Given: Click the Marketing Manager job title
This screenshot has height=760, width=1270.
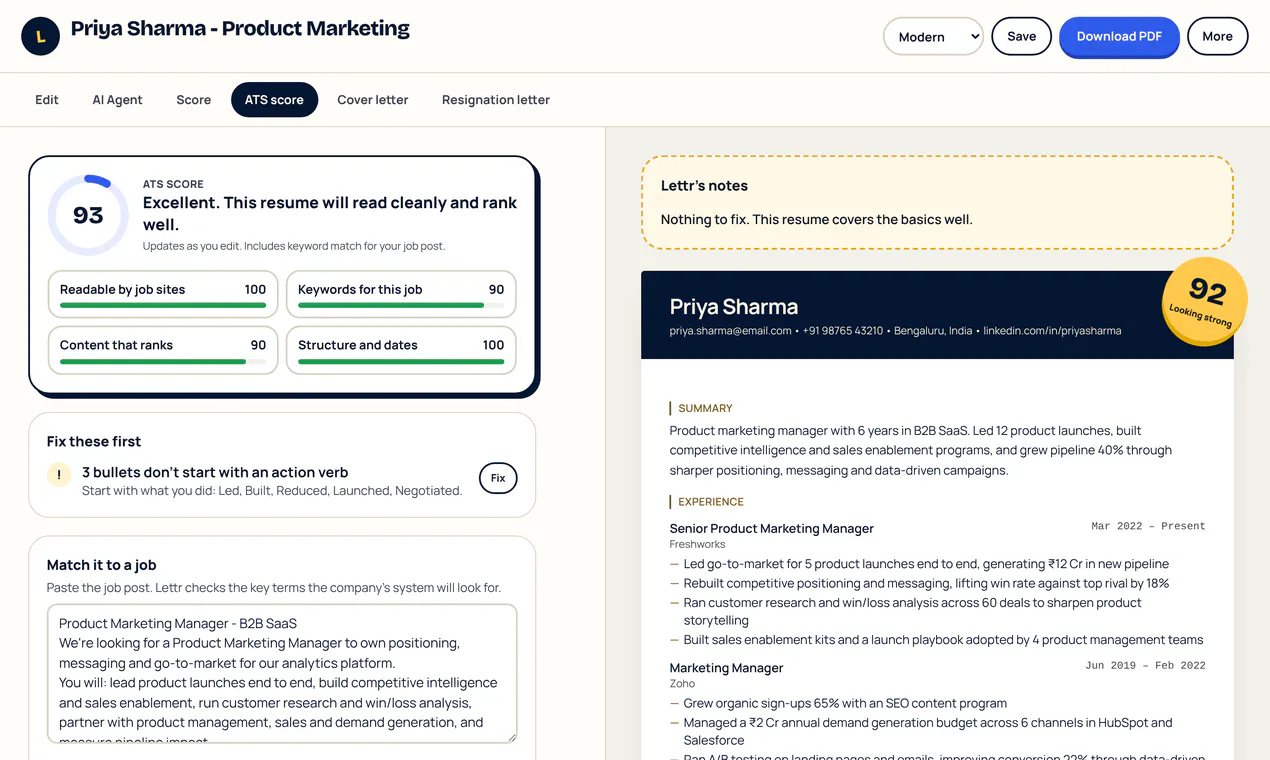Looking at the screenshot, I should click(726, 668).
